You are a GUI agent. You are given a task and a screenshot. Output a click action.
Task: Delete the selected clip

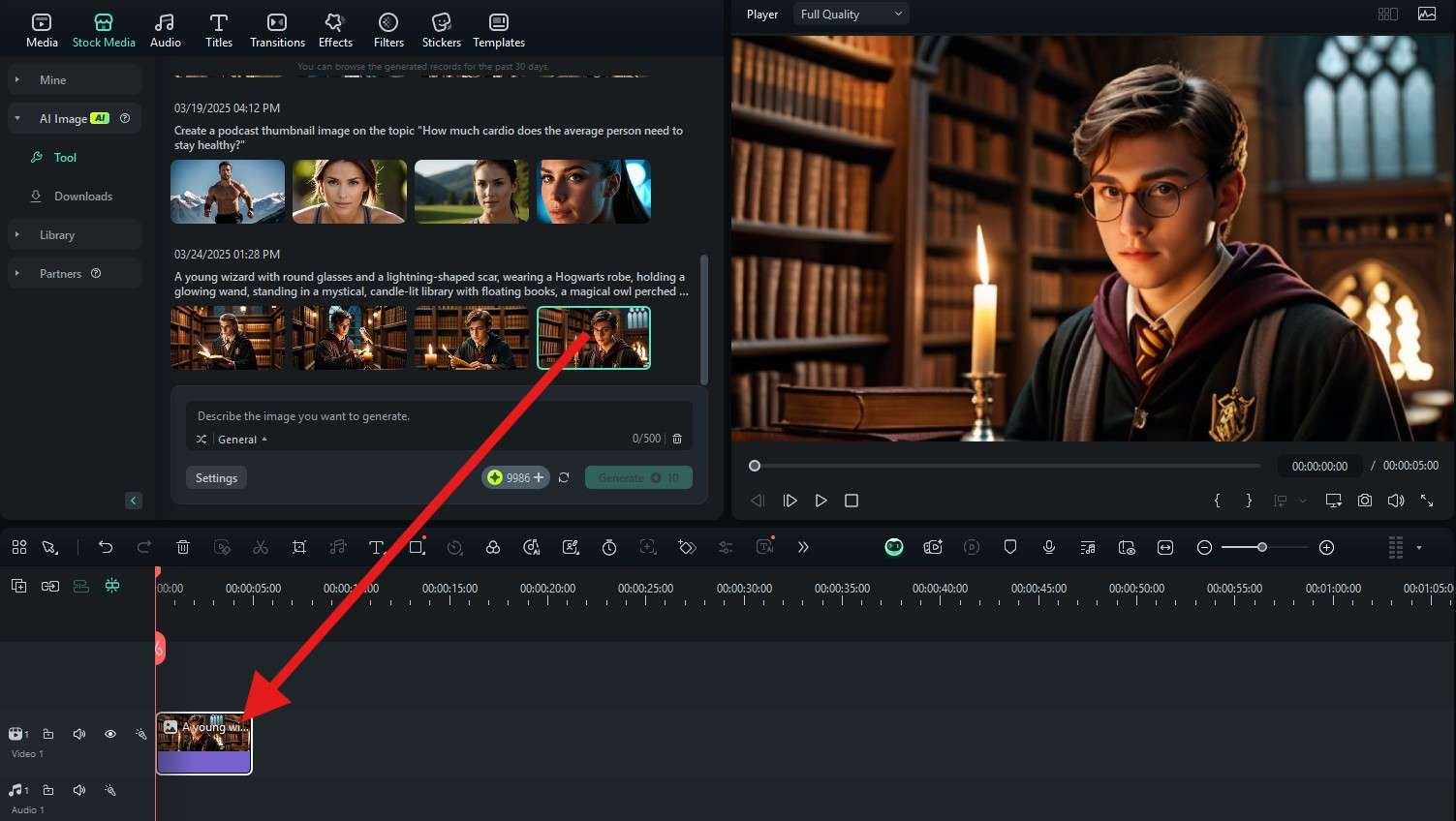[x=183, y=548]
